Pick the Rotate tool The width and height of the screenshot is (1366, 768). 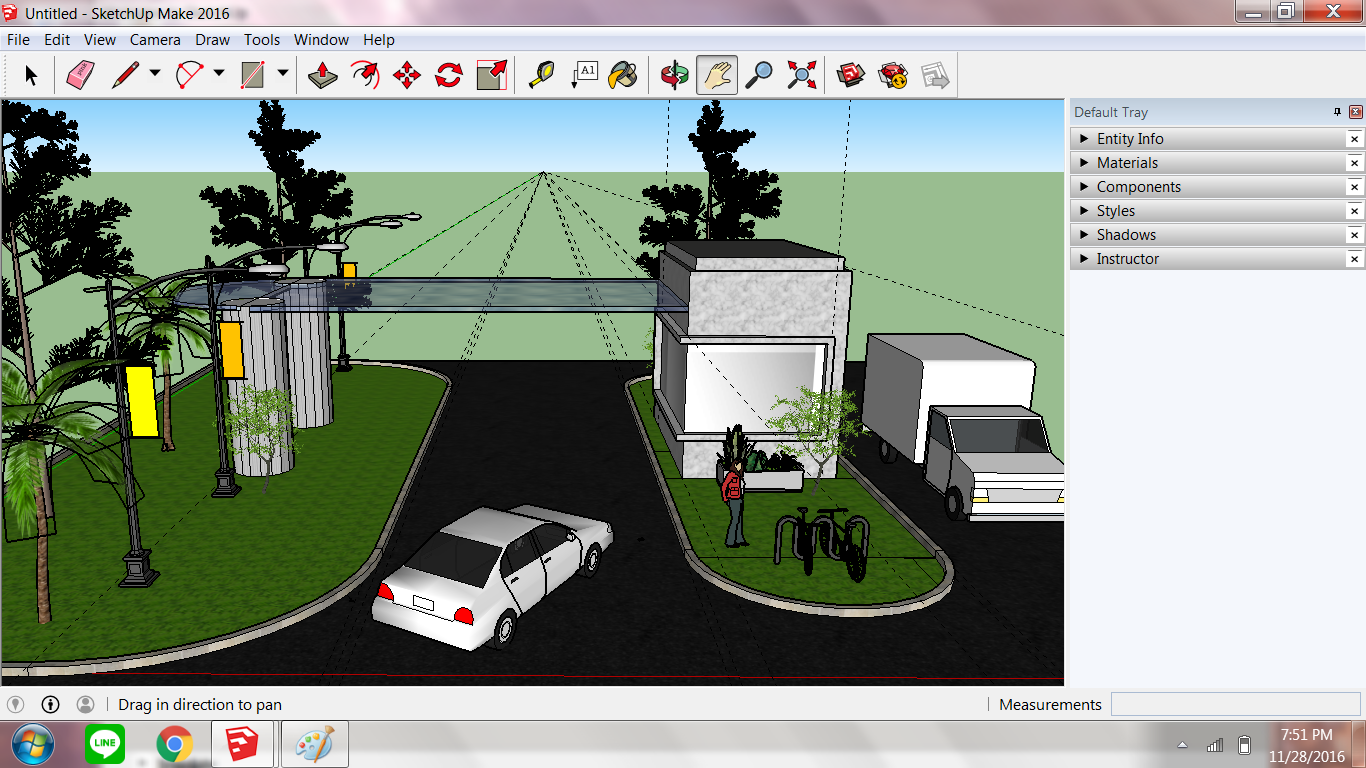pyautogui.click(x=449, y=74)
